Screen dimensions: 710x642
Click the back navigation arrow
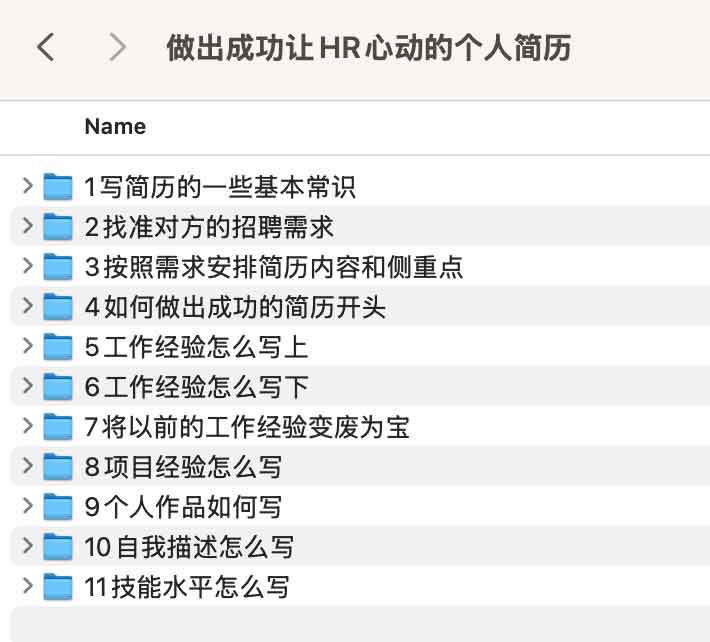tap(45, 47)
